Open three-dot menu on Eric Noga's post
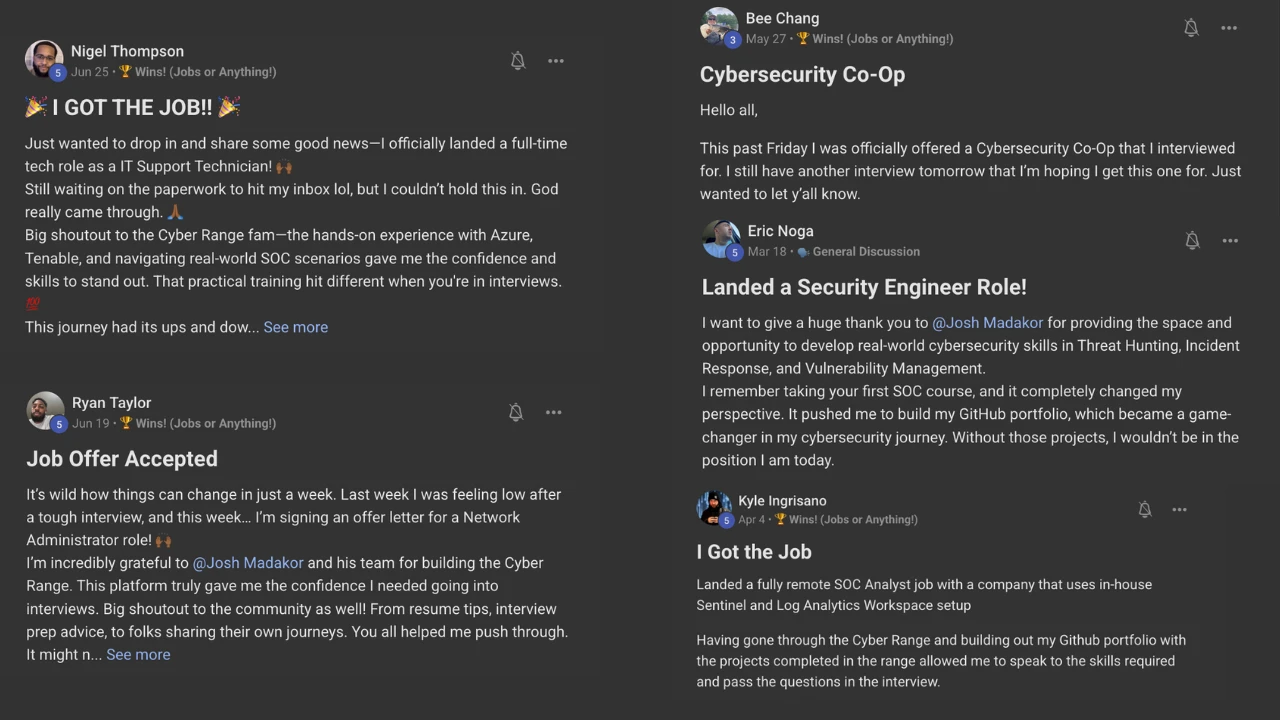 pyautogui.click(x=1230, y=241)
